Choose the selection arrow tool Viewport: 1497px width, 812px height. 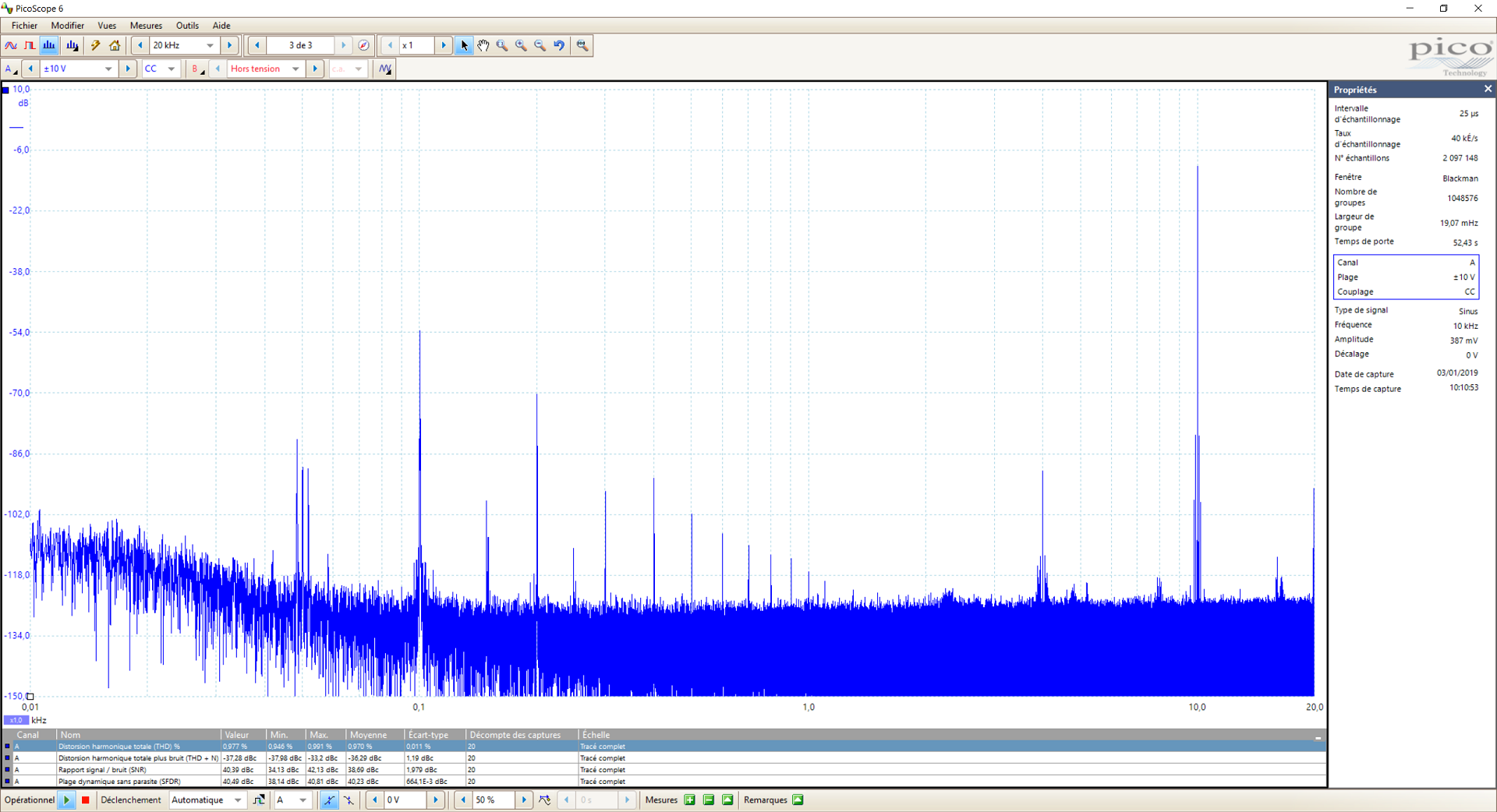pyautogui.click(x=464, y=45)
